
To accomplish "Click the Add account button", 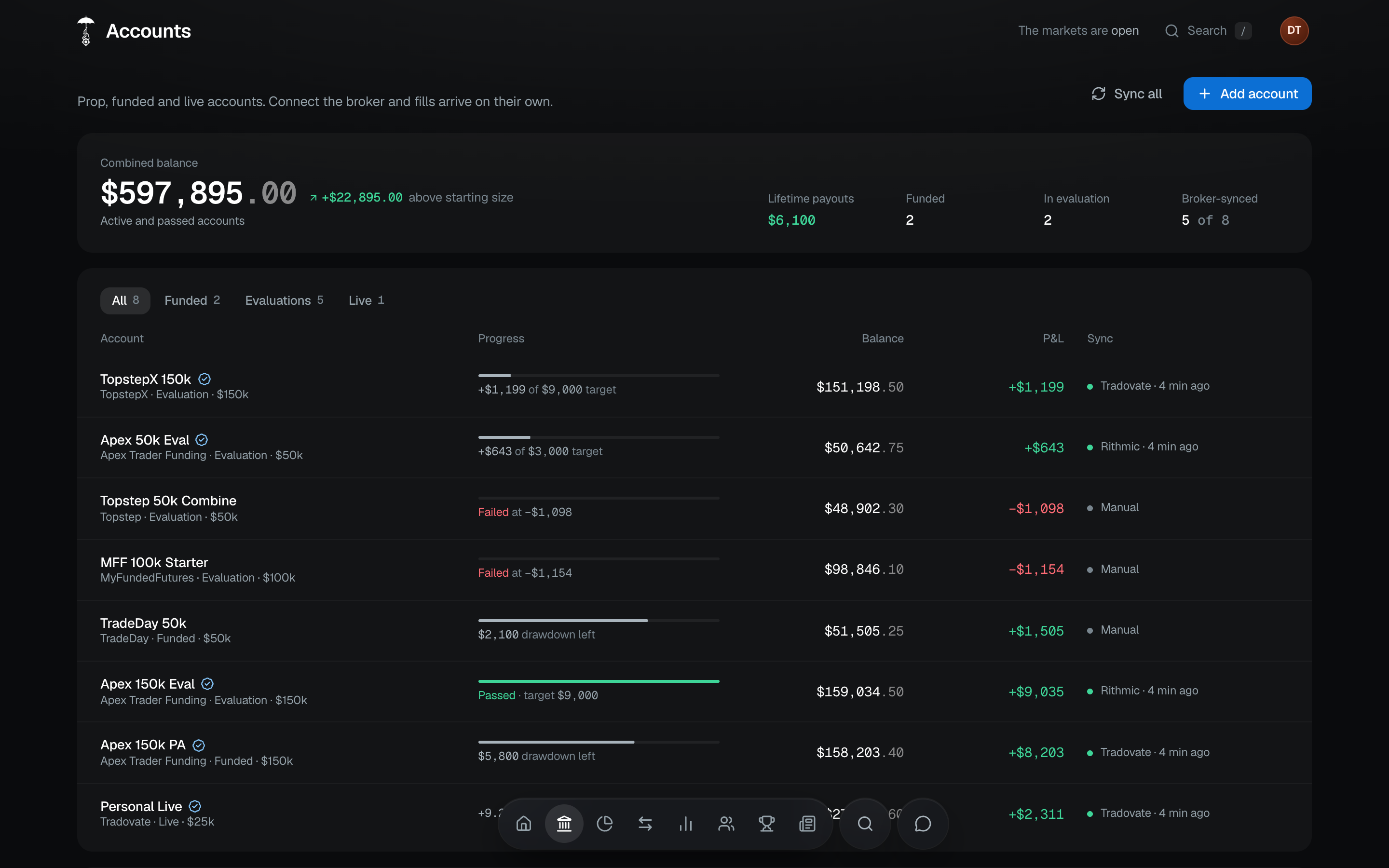I will [1247, 94].
